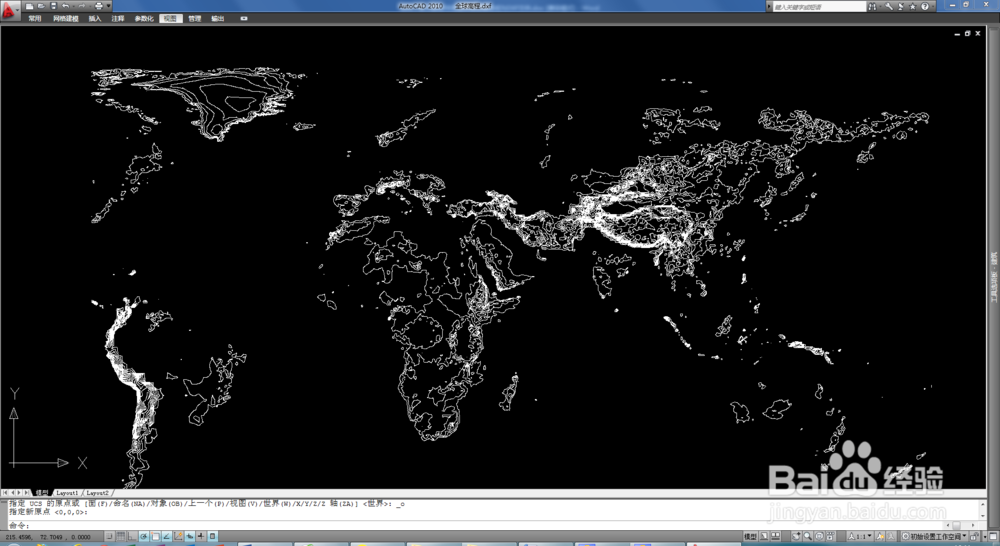
Task: Toggle auto-add annotation scales icon
Action: click(890, 537)
